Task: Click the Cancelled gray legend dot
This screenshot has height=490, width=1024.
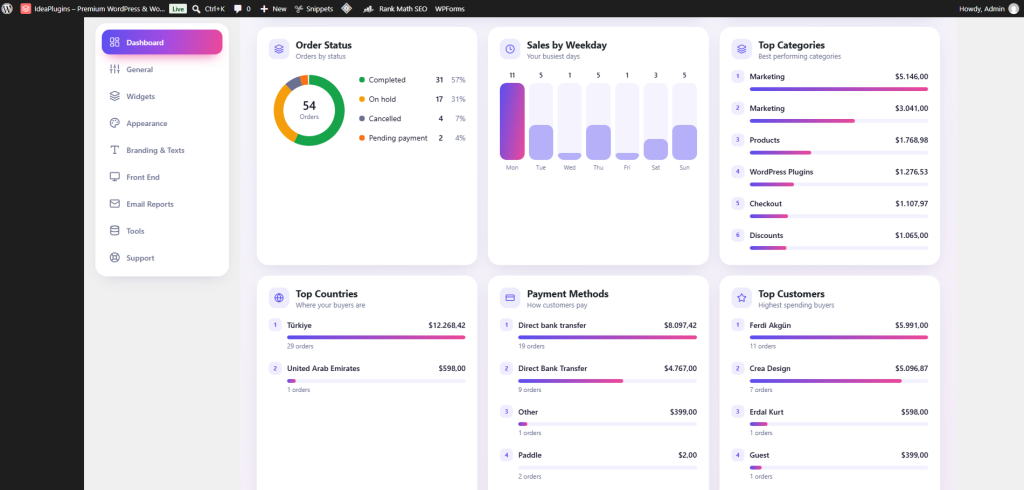Action: tap(362, 119)
